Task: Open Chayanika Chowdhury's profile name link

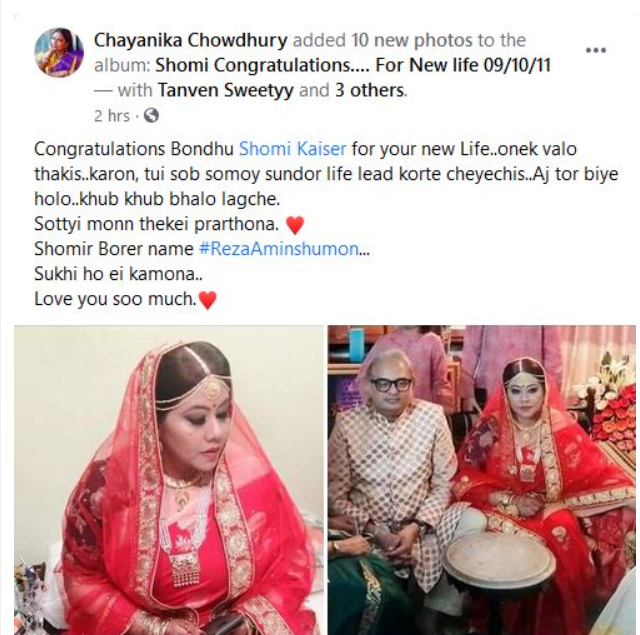Action: pos(191,40)
